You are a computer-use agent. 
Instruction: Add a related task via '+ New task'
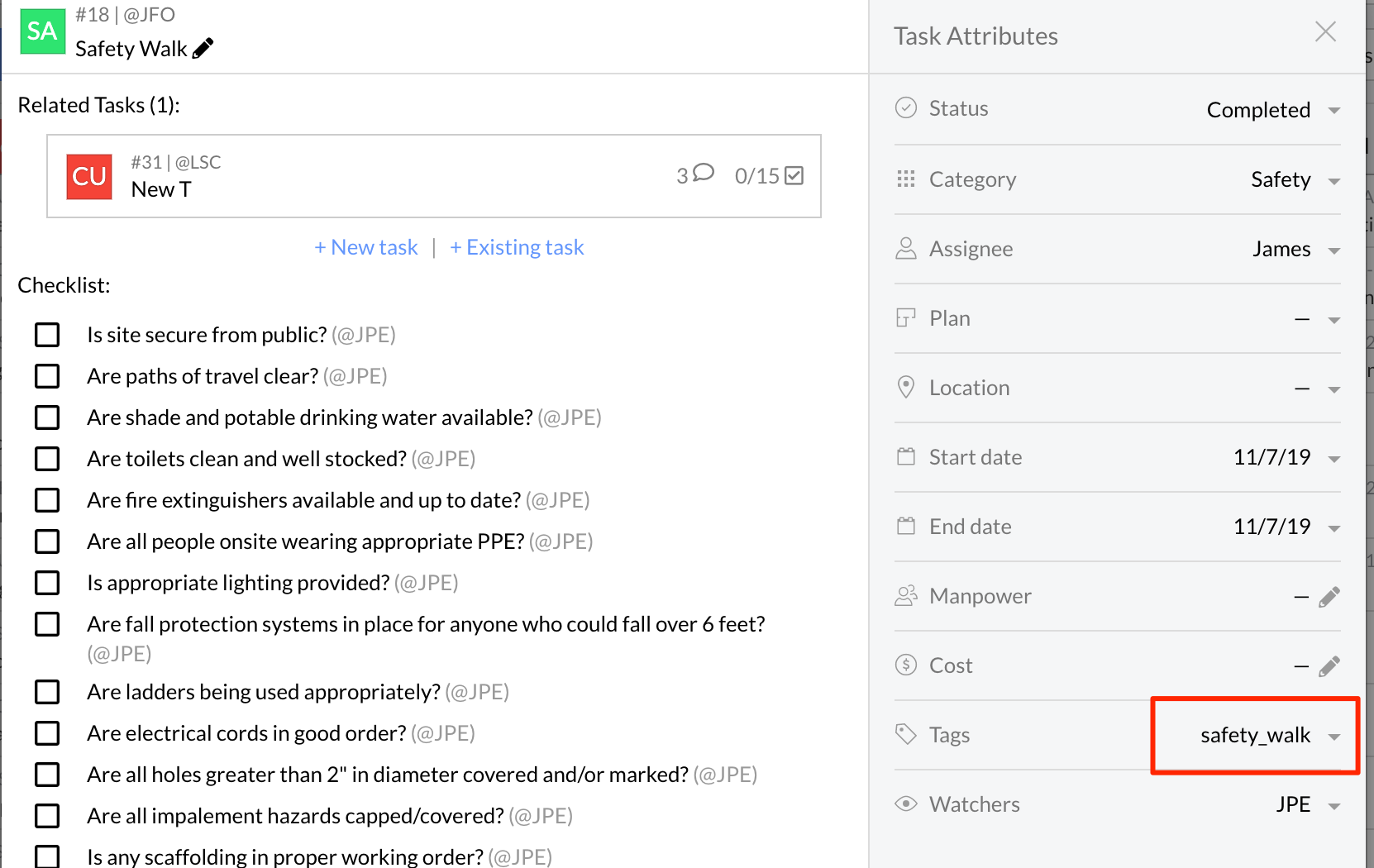pos(366,247)
